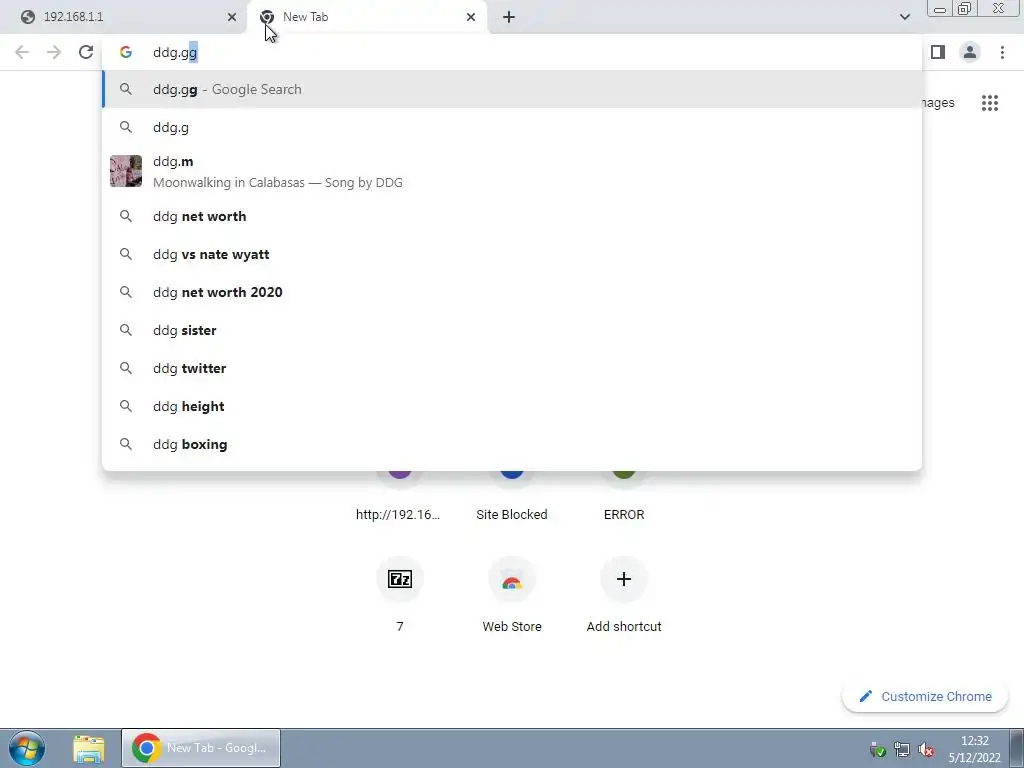This screenshot has width=1024, height=768.
Task: Open Windows Explorer from taskbar
Action: (x=89, y=748)
